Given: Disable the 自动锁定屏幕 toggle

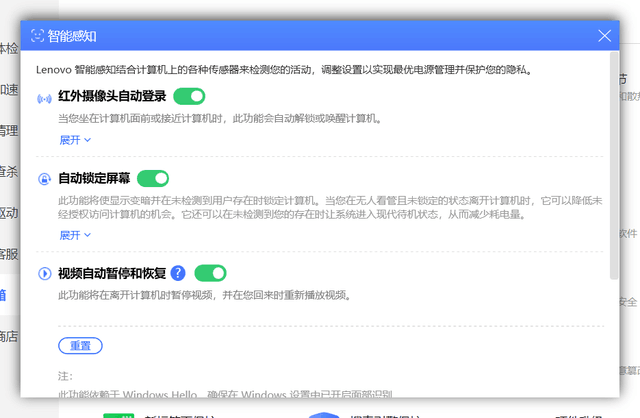Looking at the screenshot, I should (153, 178).
